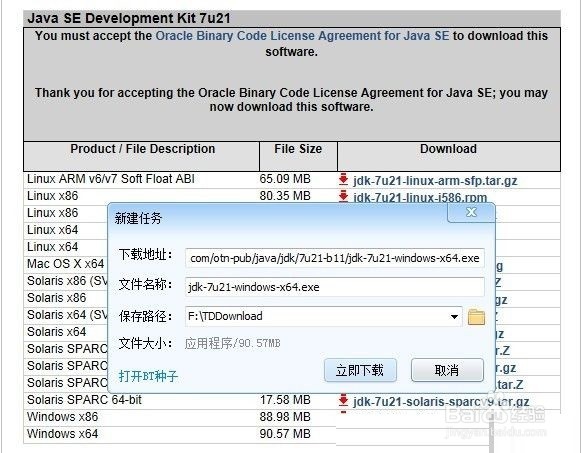Image resolution: width=581 pixels, height=453 pixels.
Task: Click download arrow icon for linux-i586.rpm
Action: tap(343, 196)
